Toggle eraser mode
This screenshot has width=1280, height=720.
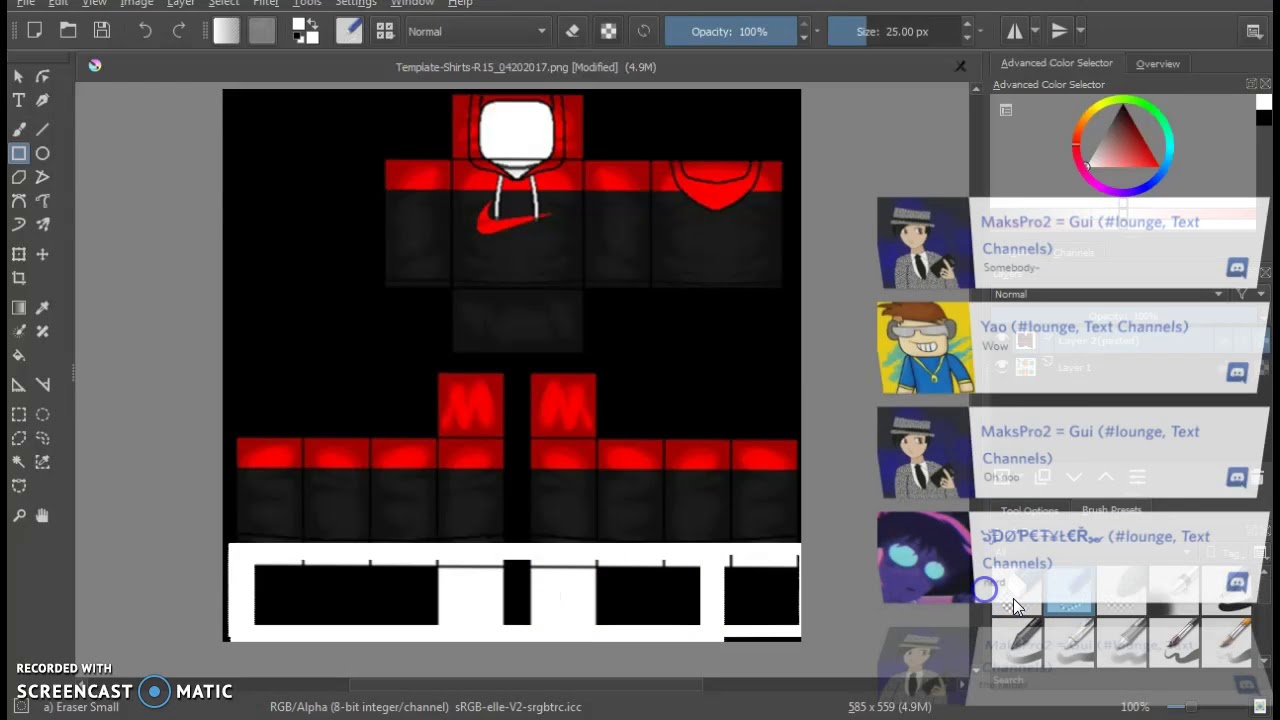point(573,31)
